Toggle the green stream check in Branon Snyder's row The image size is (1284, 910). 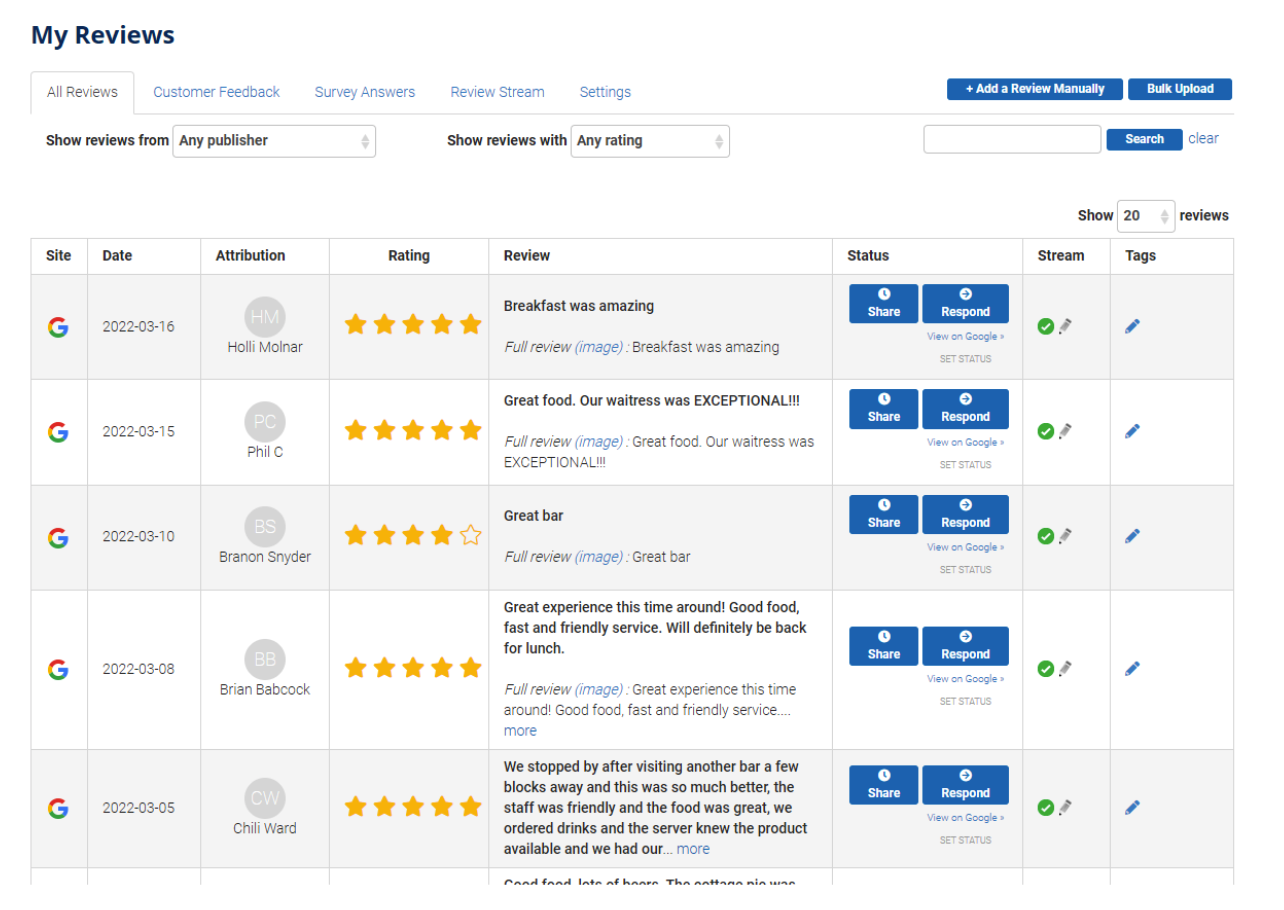(1046, 536)
